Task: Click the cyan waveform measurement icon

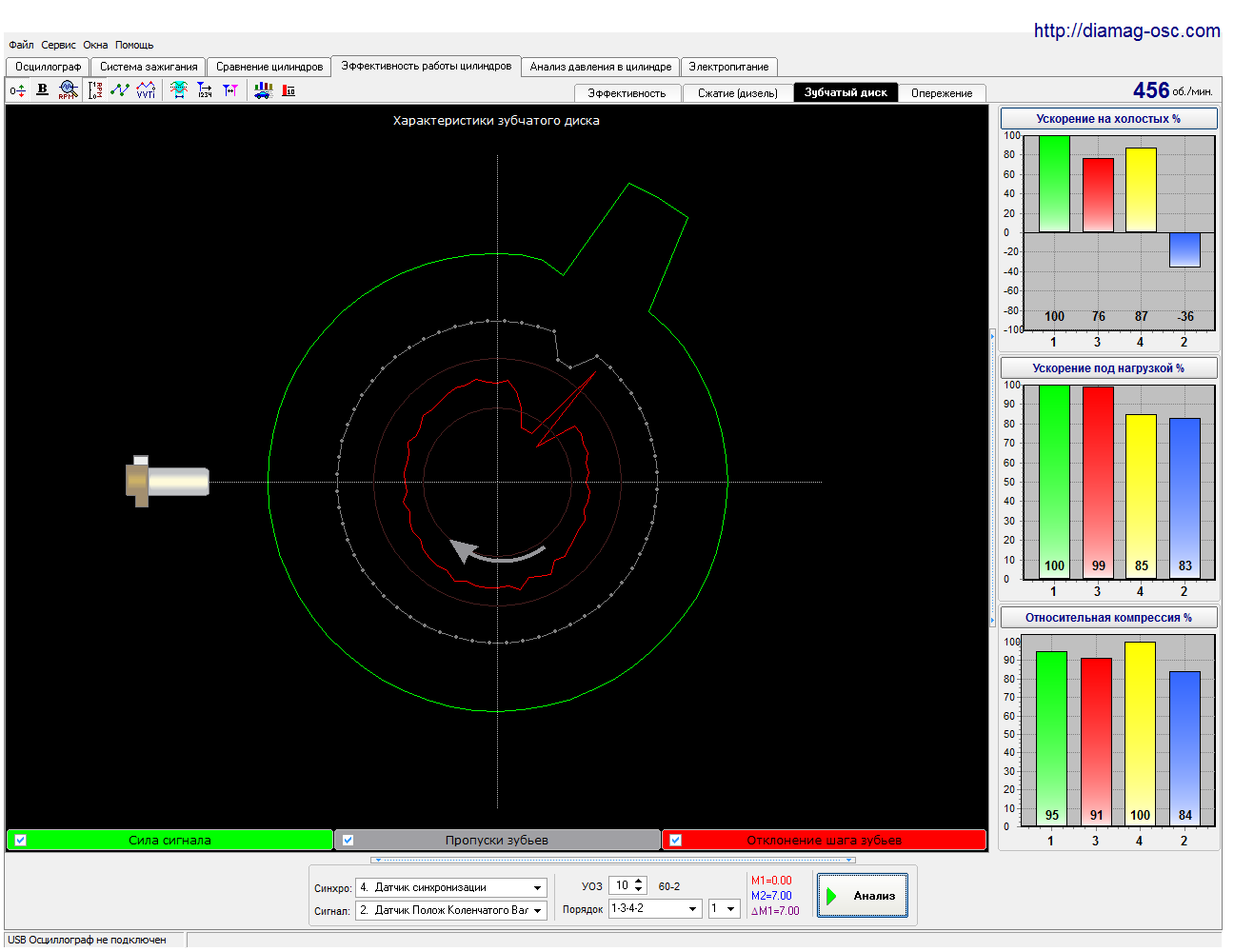Action: pos(178,89)
